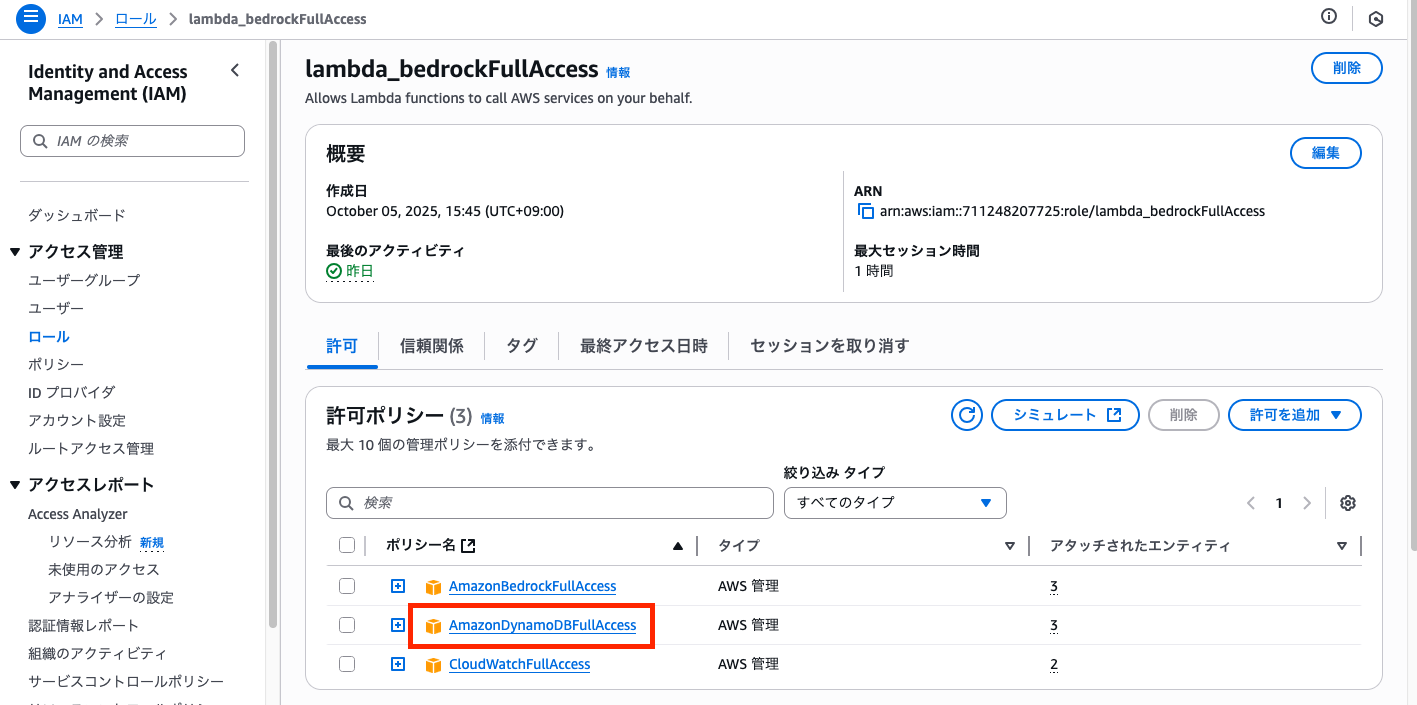The width and height of the screenshot is (1417, 705).
Task: Switch to the 許可 tab
Action: [x=342, y=346]
